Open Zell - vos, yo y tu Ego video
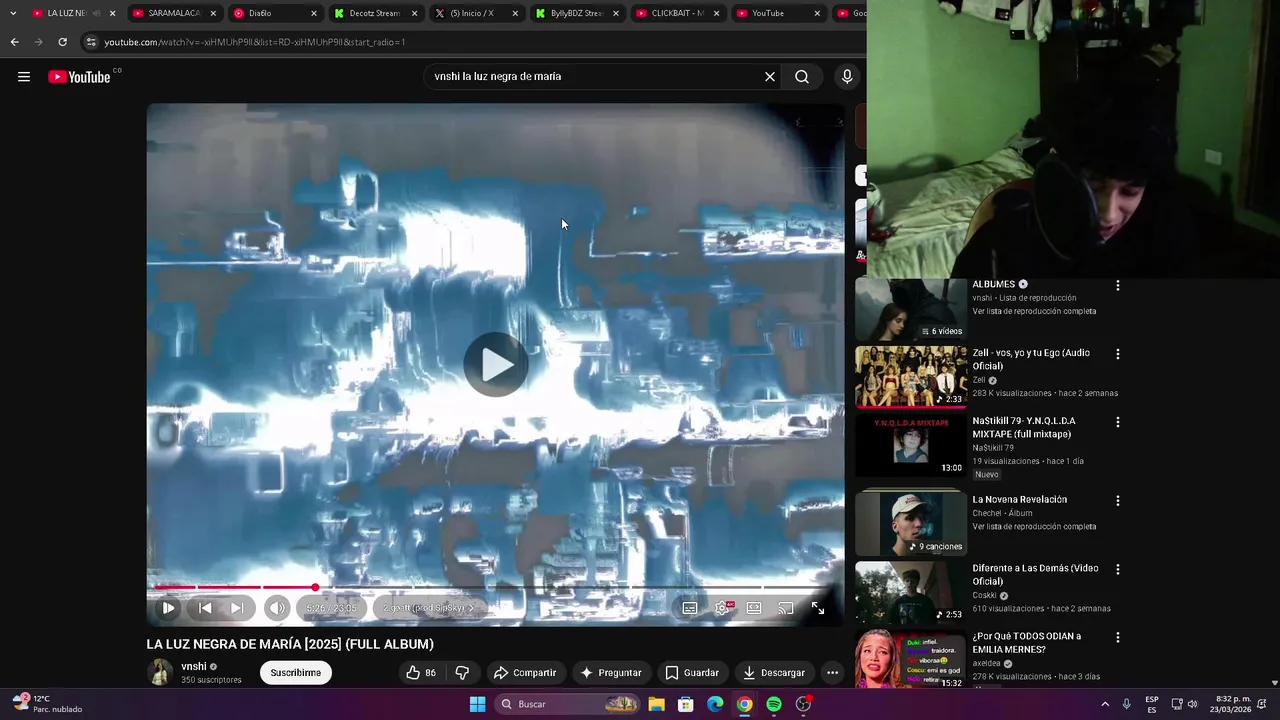 click(x=911, y=377)
